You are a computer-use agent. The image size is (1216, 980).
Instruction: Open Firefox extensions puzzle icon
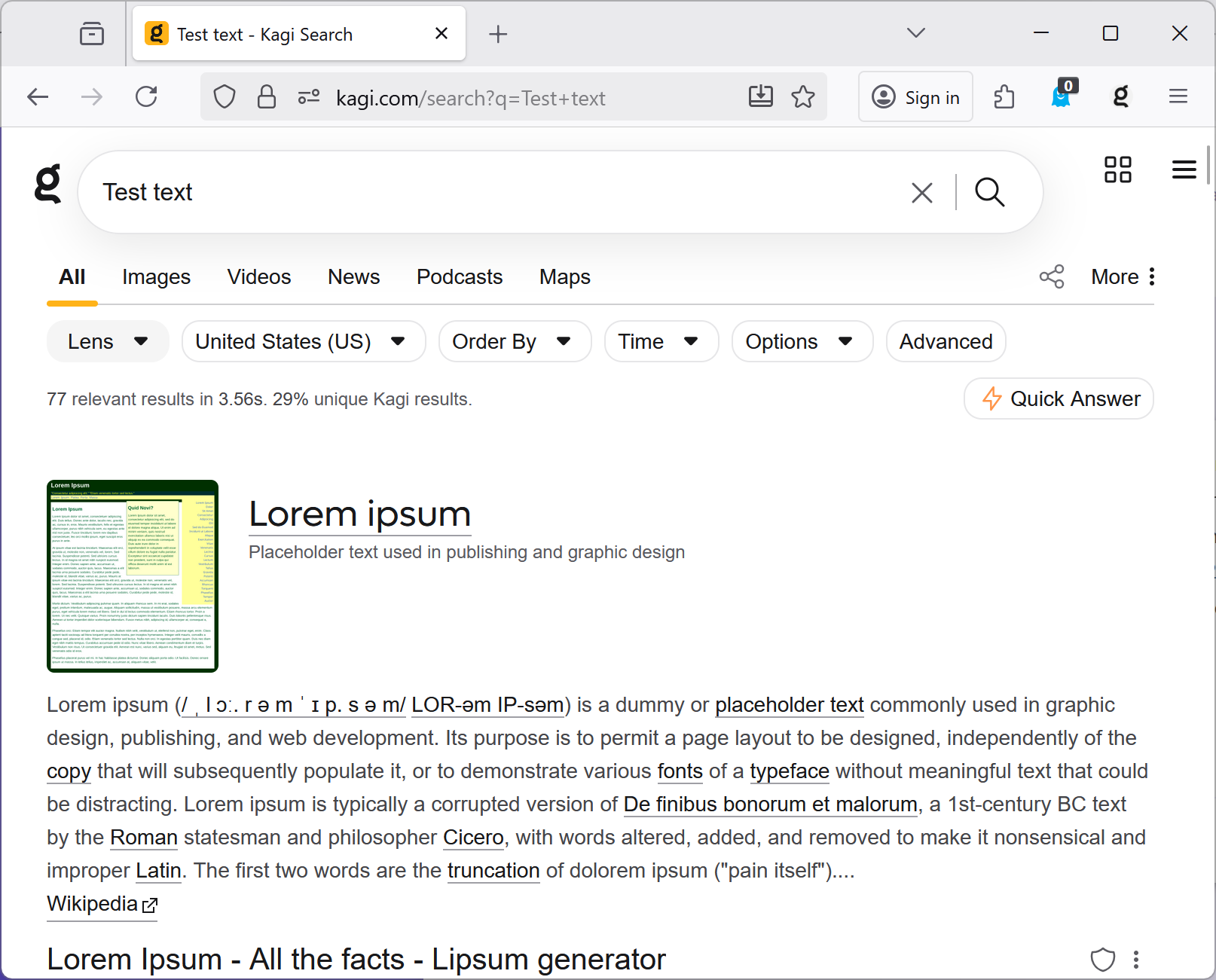1004,97
